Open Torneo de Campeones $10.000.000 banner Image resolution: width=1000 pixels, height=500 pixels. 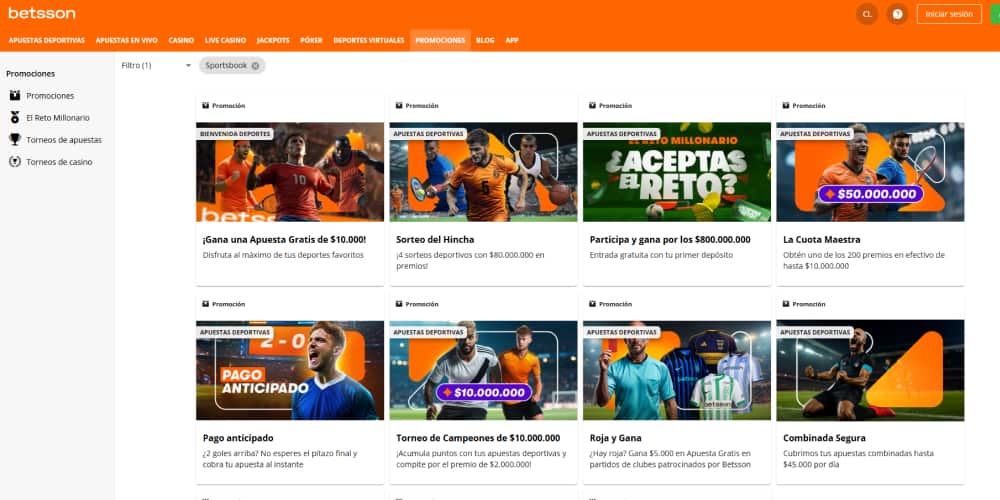483,370
